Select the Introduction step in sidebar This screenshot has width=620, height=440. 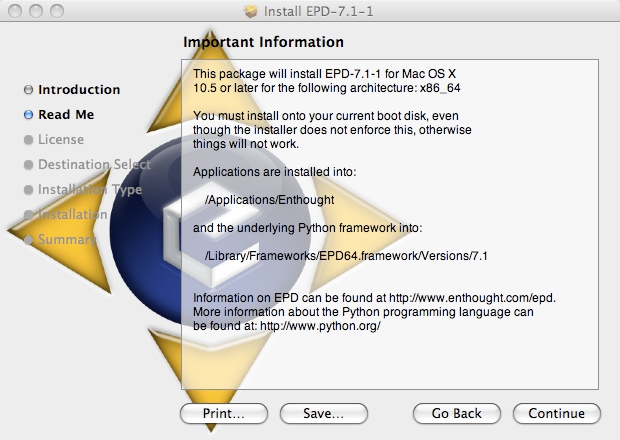[79, 90]
